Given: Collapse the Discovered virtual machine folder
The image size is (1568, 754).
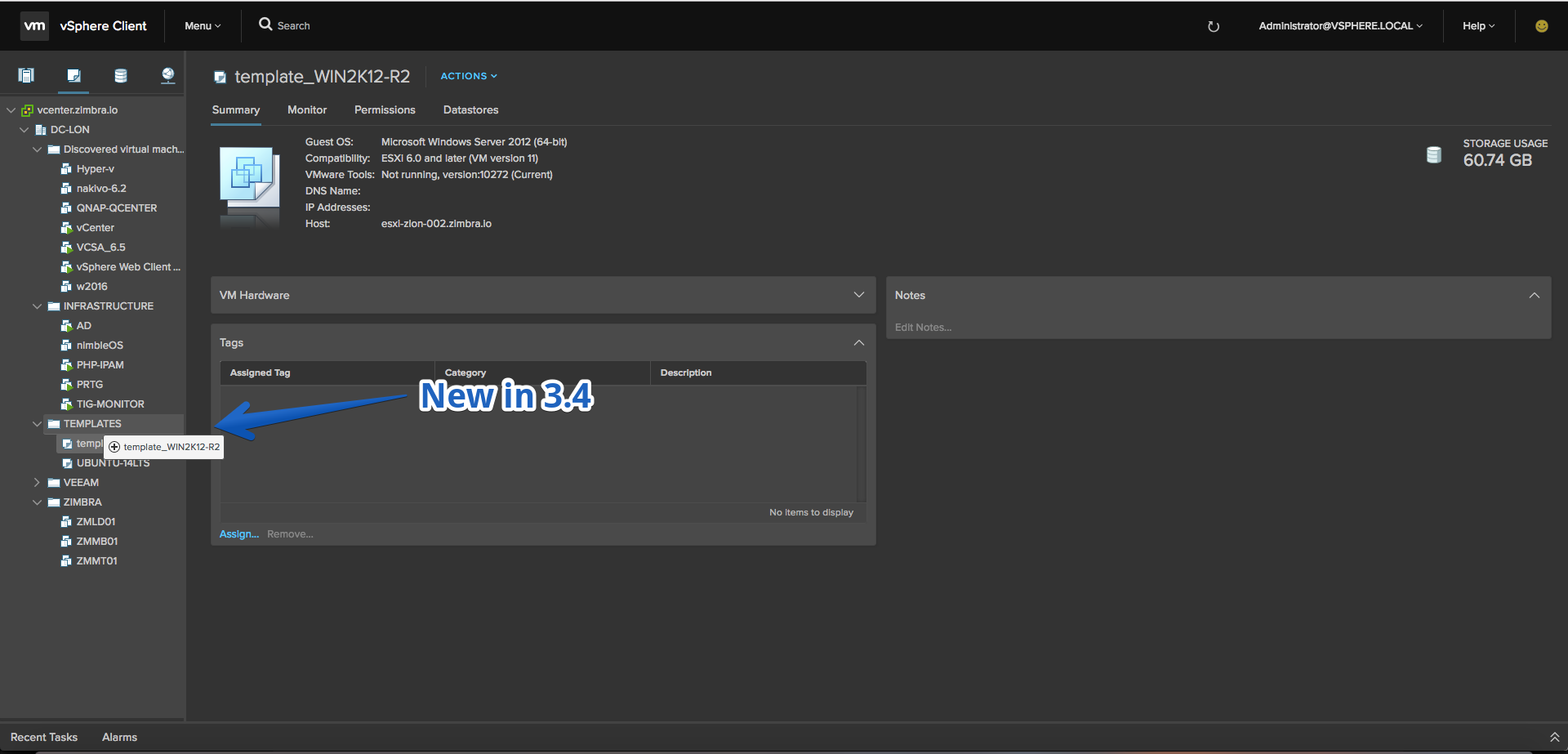Looking at the screenshot, I should point(38,149).
